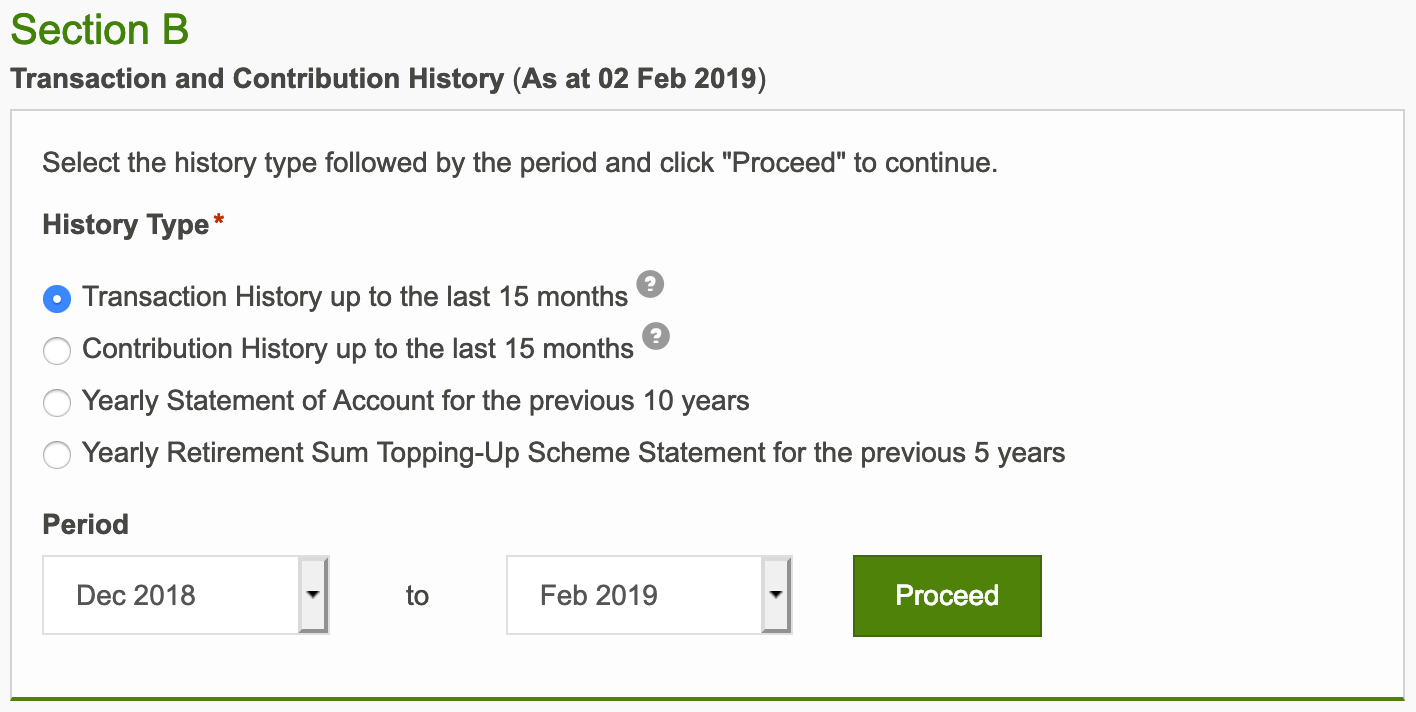Click the History Type field label
This screenshot has height=712, width=1416.
pyautogui.click(x=125, y=225)
